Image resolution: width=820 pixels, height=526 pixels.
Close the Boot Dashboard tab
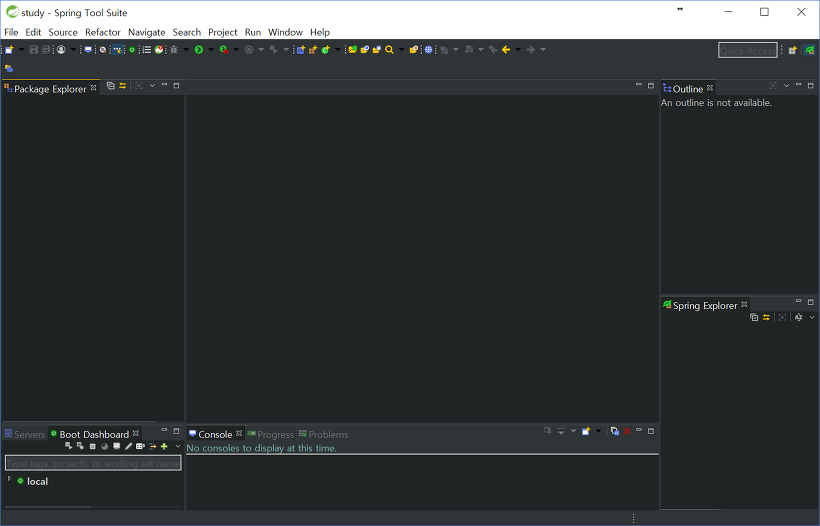[x=136, y=433]
